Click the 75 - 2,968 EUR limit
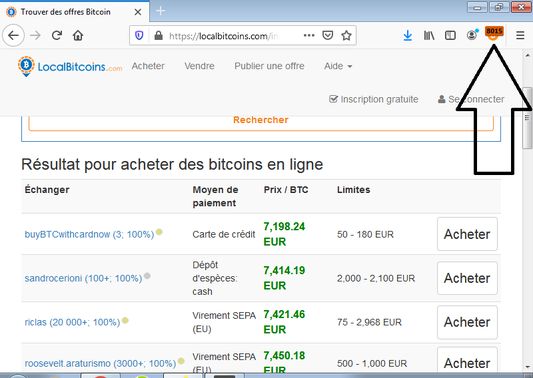The height and width of the screenshot is (378, 533). [x=369, y=322]
